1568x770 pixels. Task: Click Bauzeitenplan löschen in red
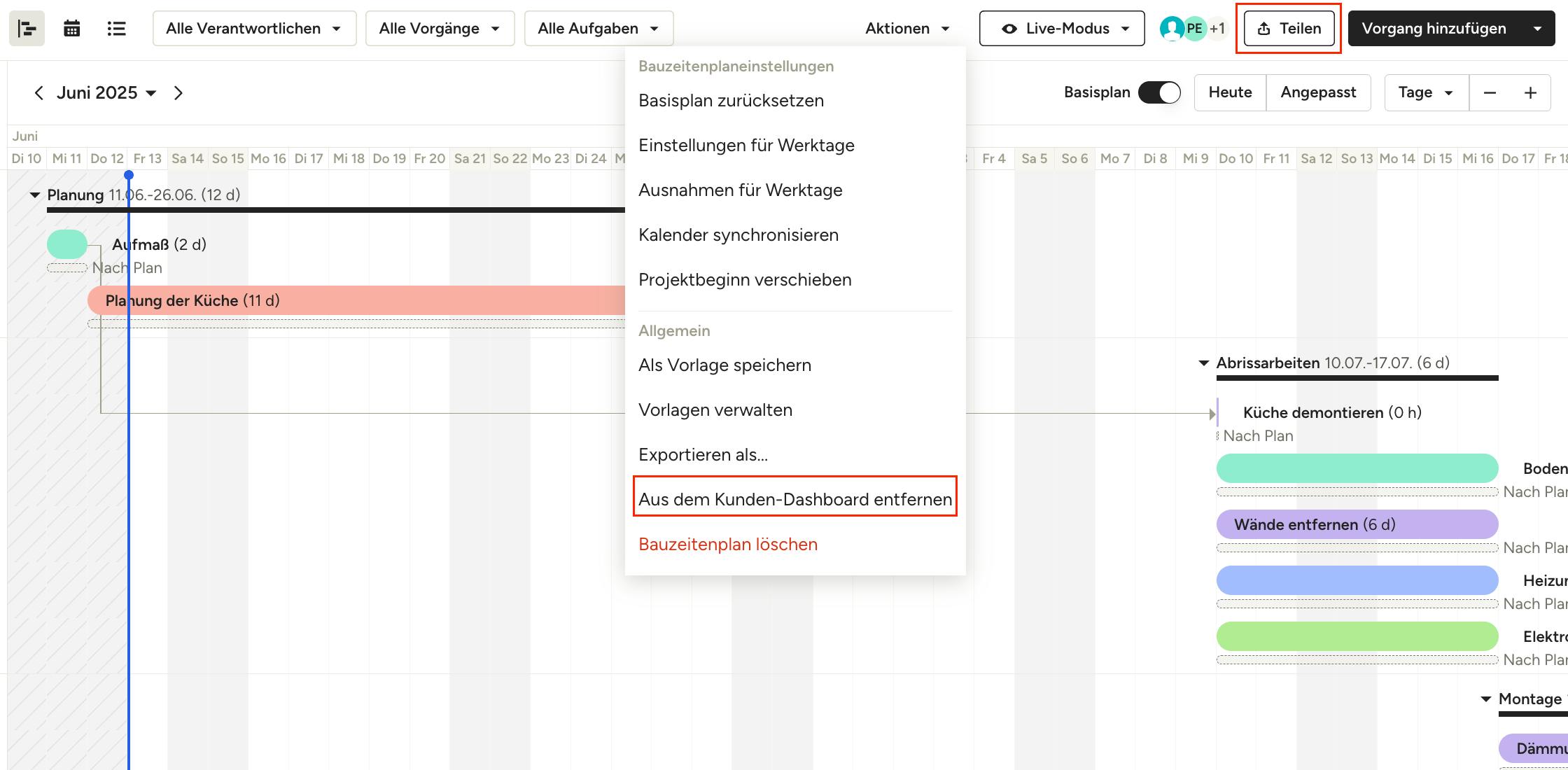(728, 545)
